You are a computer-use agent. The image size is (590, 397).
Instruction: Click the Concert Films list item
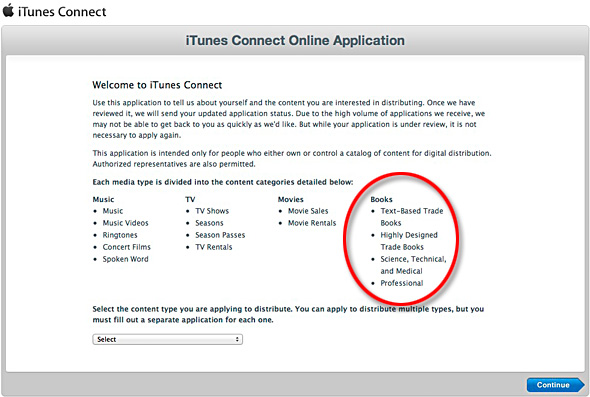127,247
